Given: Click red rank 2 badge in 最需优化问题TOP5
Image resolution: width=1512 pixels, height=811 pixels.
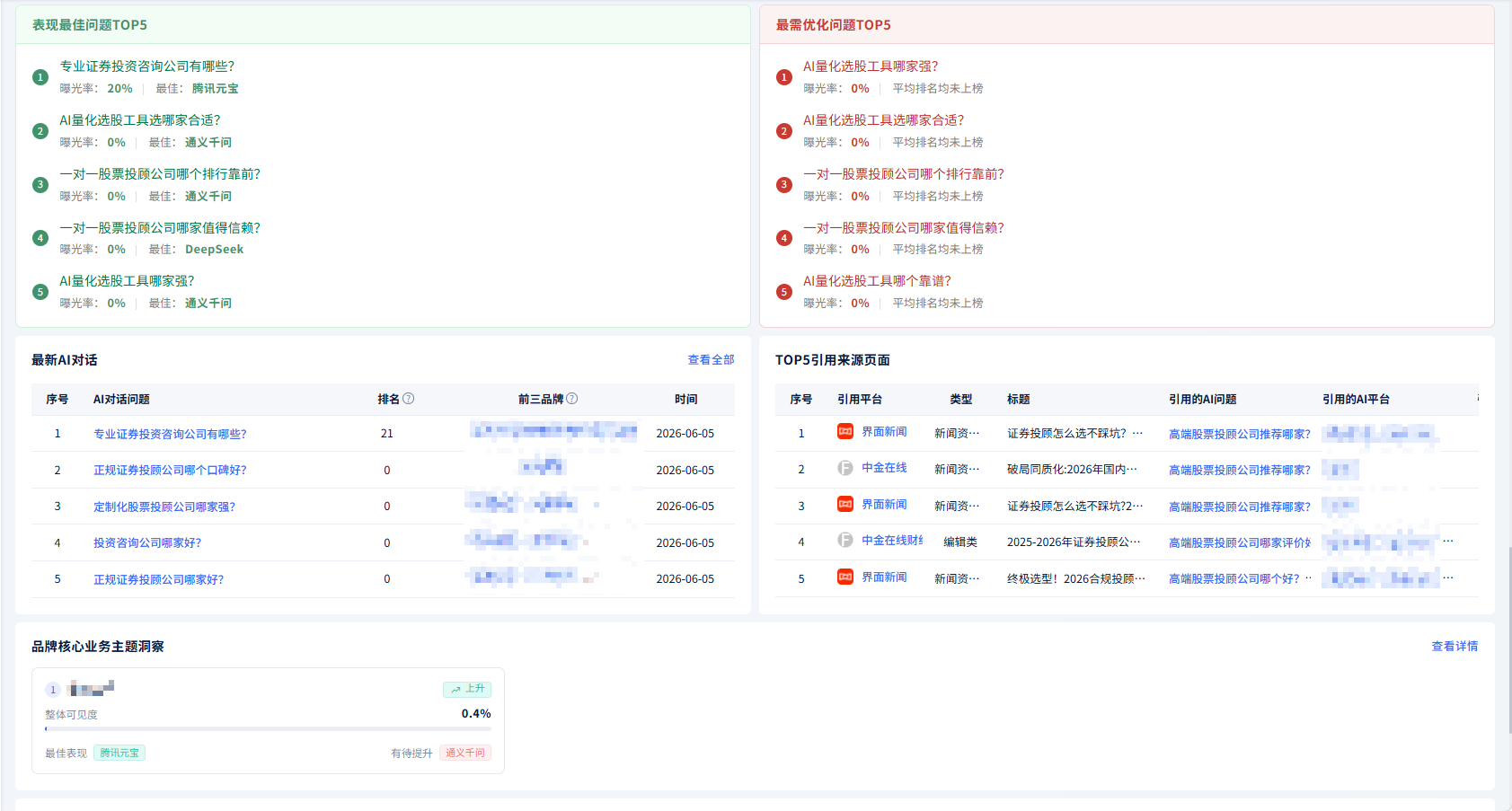Looking at the screenshot, I should point(784,131).
